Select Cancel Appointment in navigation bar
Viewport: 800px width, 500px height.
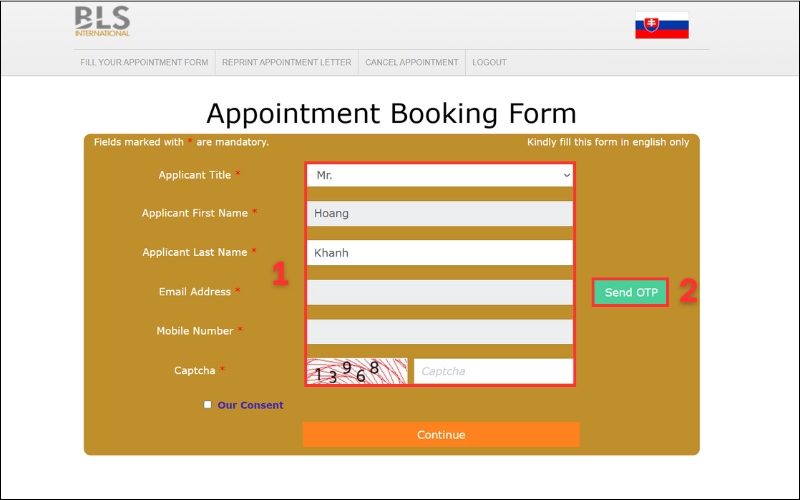pos(411,62)
